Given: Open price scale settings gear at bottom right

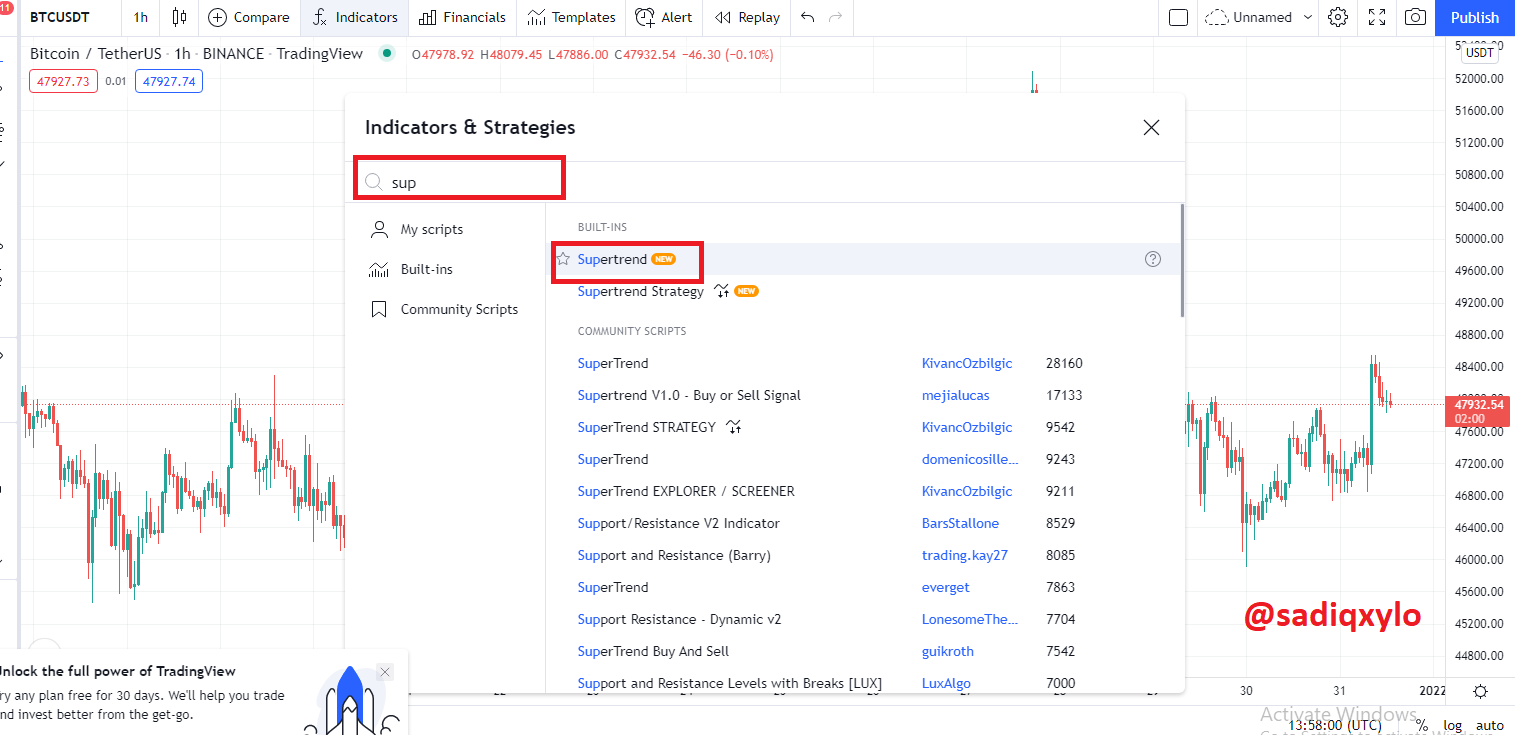Looking at the screenshot, I should [x=1480, y=691].
